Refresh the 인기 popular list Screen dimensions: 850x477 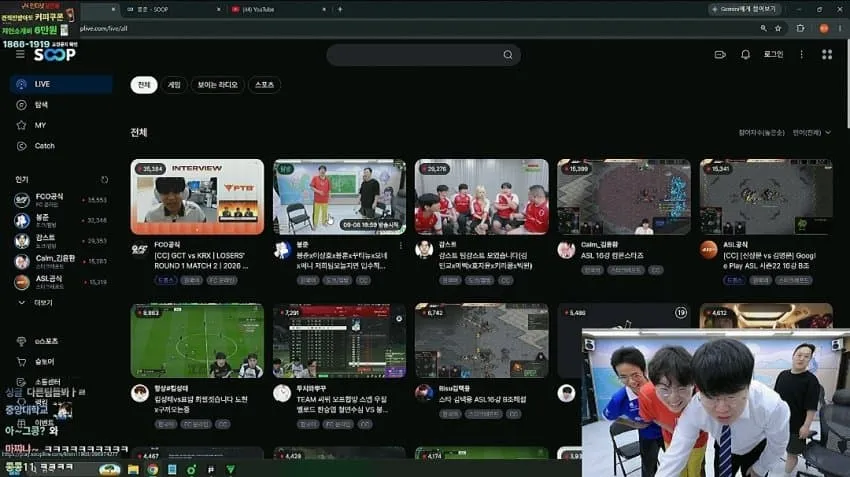104,179
